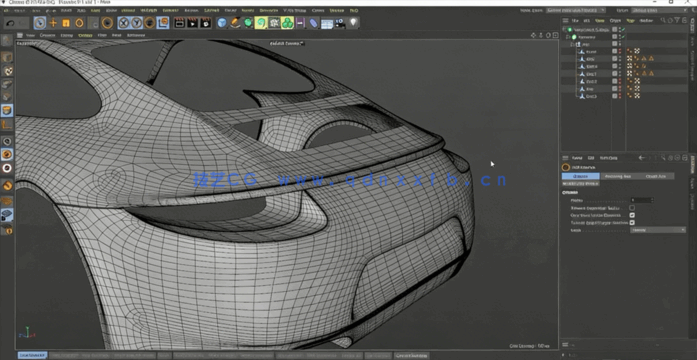The image size is (697, 360).
Task: Switch to the Object Axis tab
Action: [656, 176]
